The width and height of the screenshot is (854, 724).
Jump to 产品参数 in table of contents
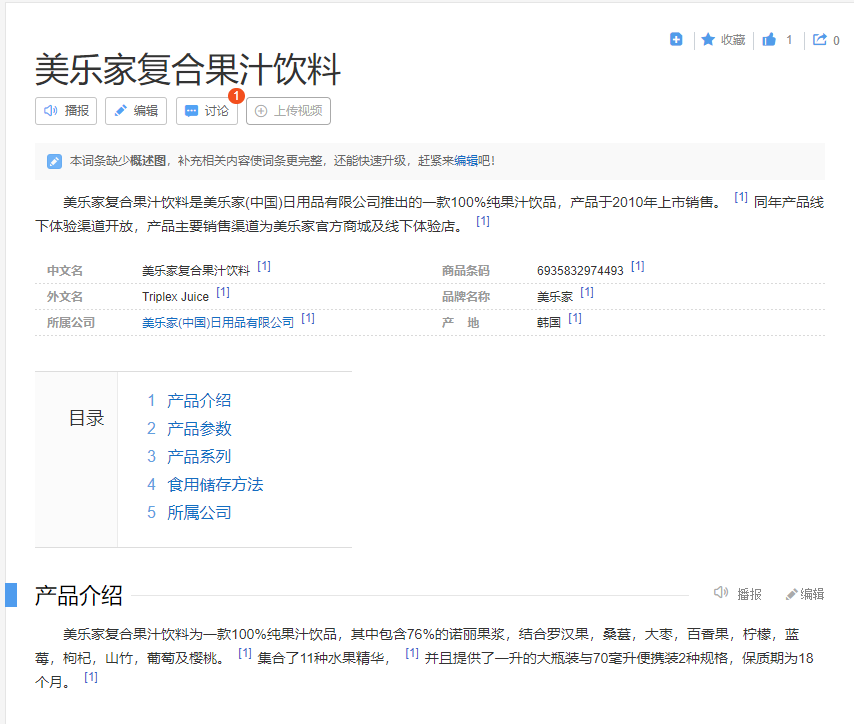[199, 429]
